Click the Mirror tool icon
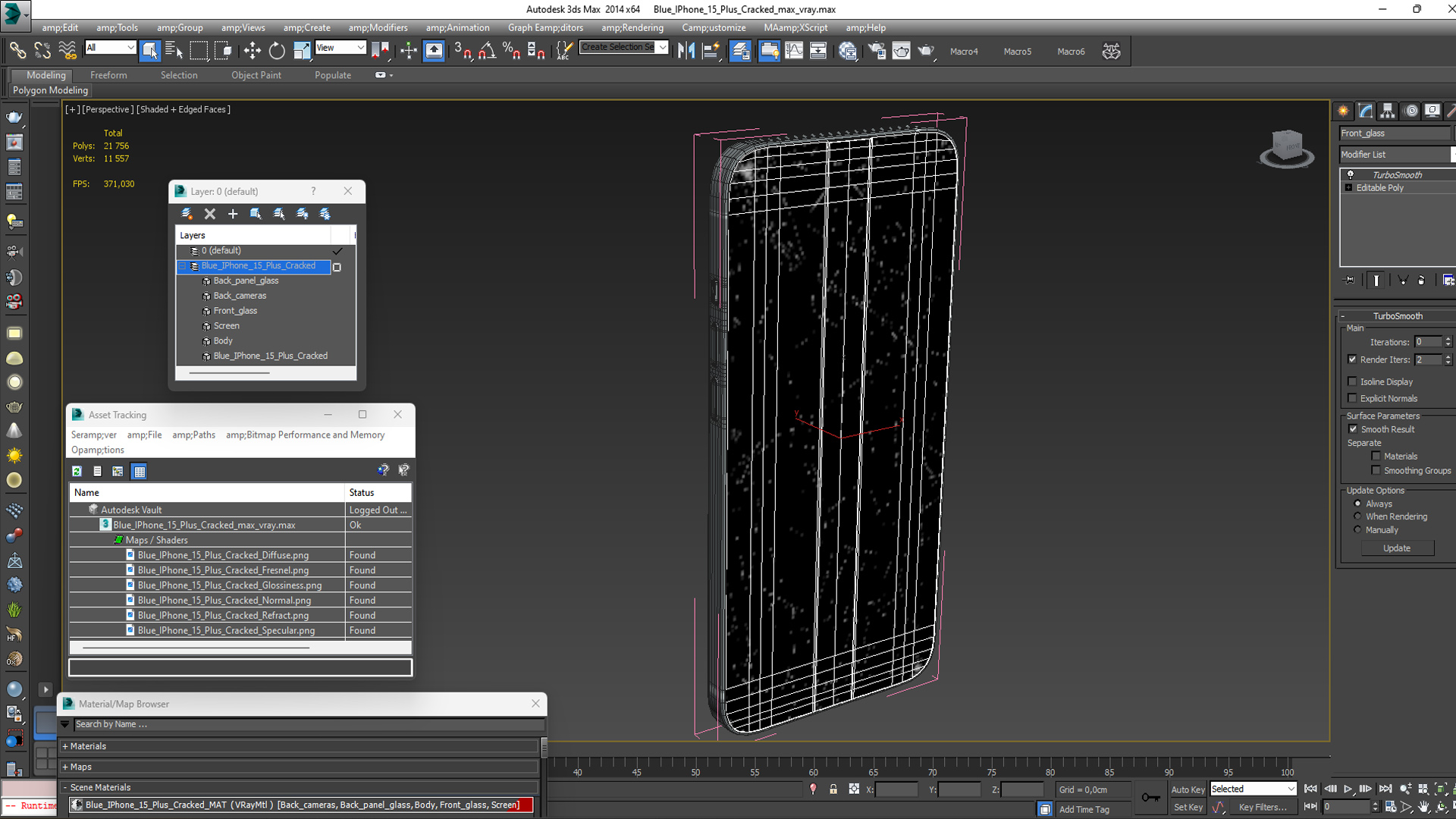The width and height of the screenshot is (1456, 819). tap(686, 51)
